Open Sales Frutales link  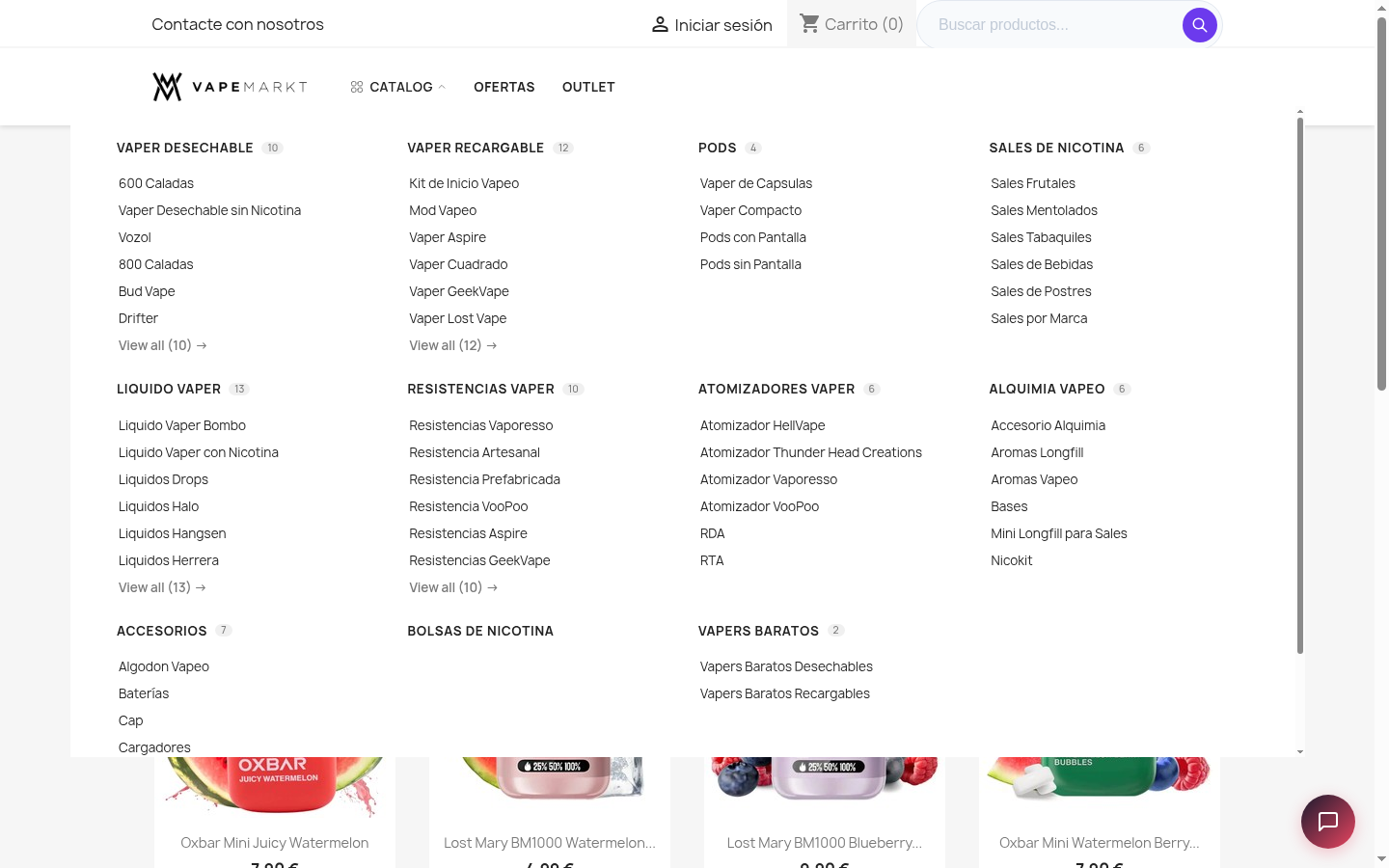(1033, 183)
